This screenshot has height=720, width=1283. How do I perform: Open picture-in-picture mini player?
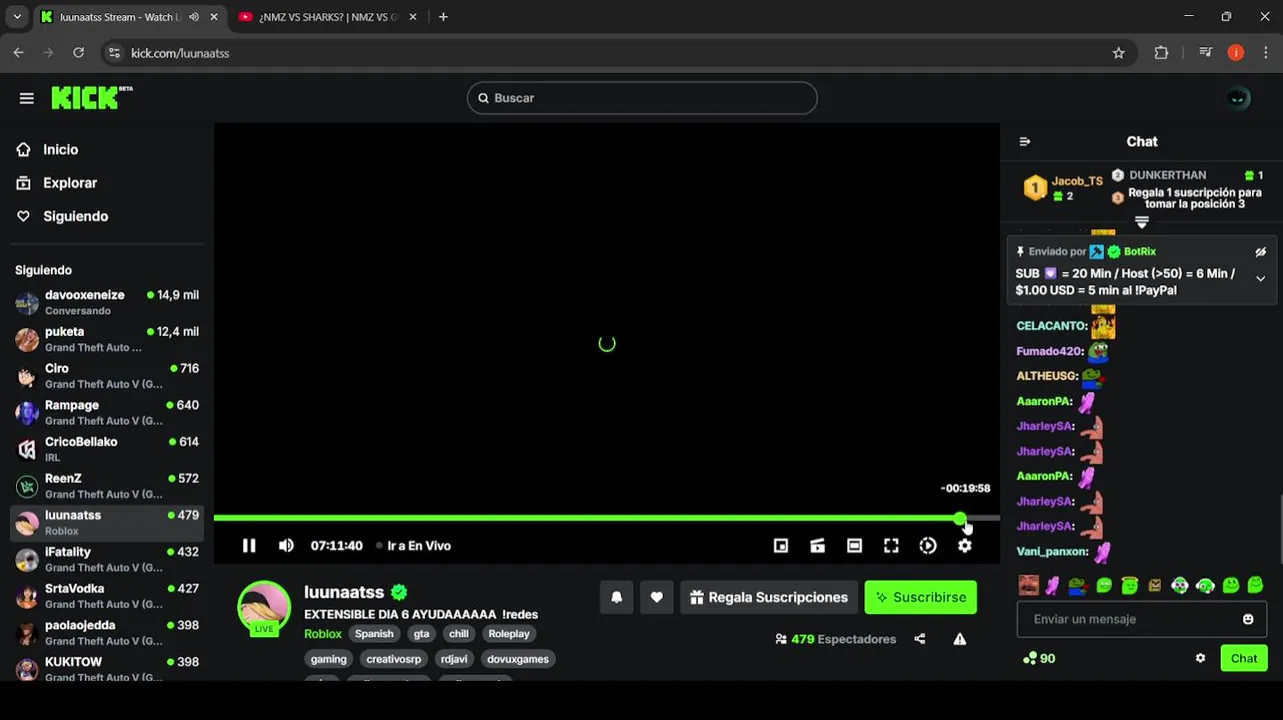tap(781, 545)
